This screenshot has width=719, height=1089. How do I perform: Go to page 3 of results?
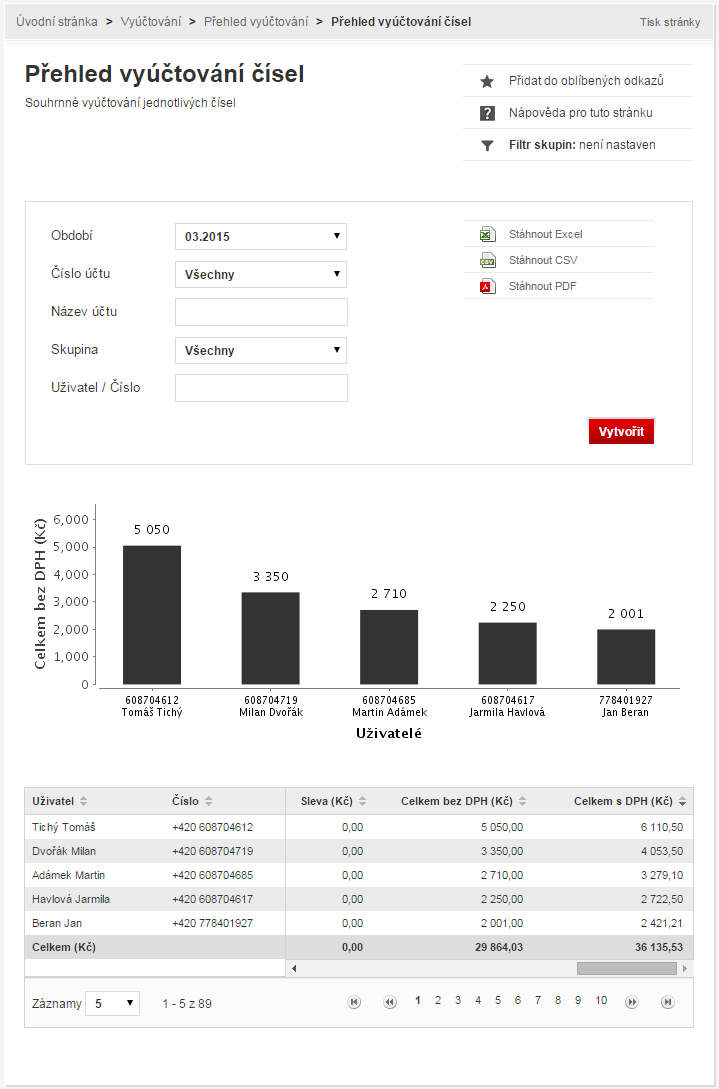pos(458,1000)
